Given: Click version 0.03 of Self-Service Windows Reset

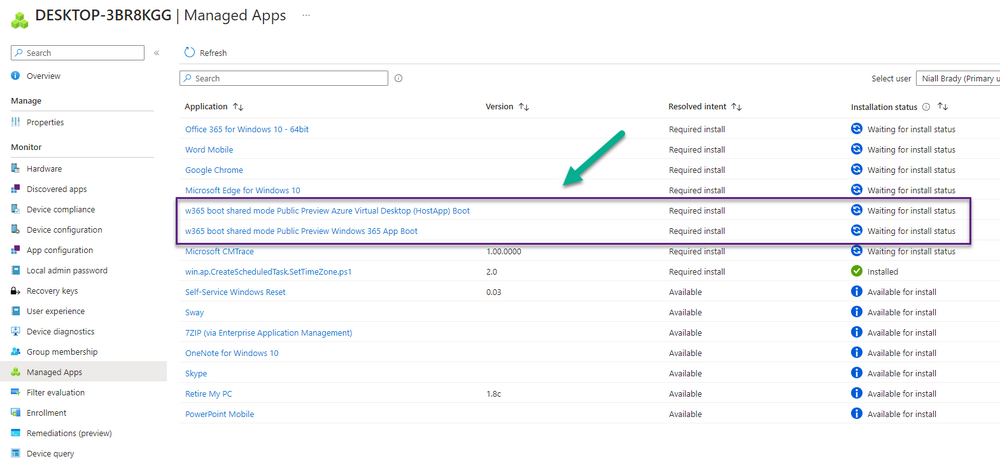Looking at the screenshot, I should pyautogui.click(x=494, y=292).
